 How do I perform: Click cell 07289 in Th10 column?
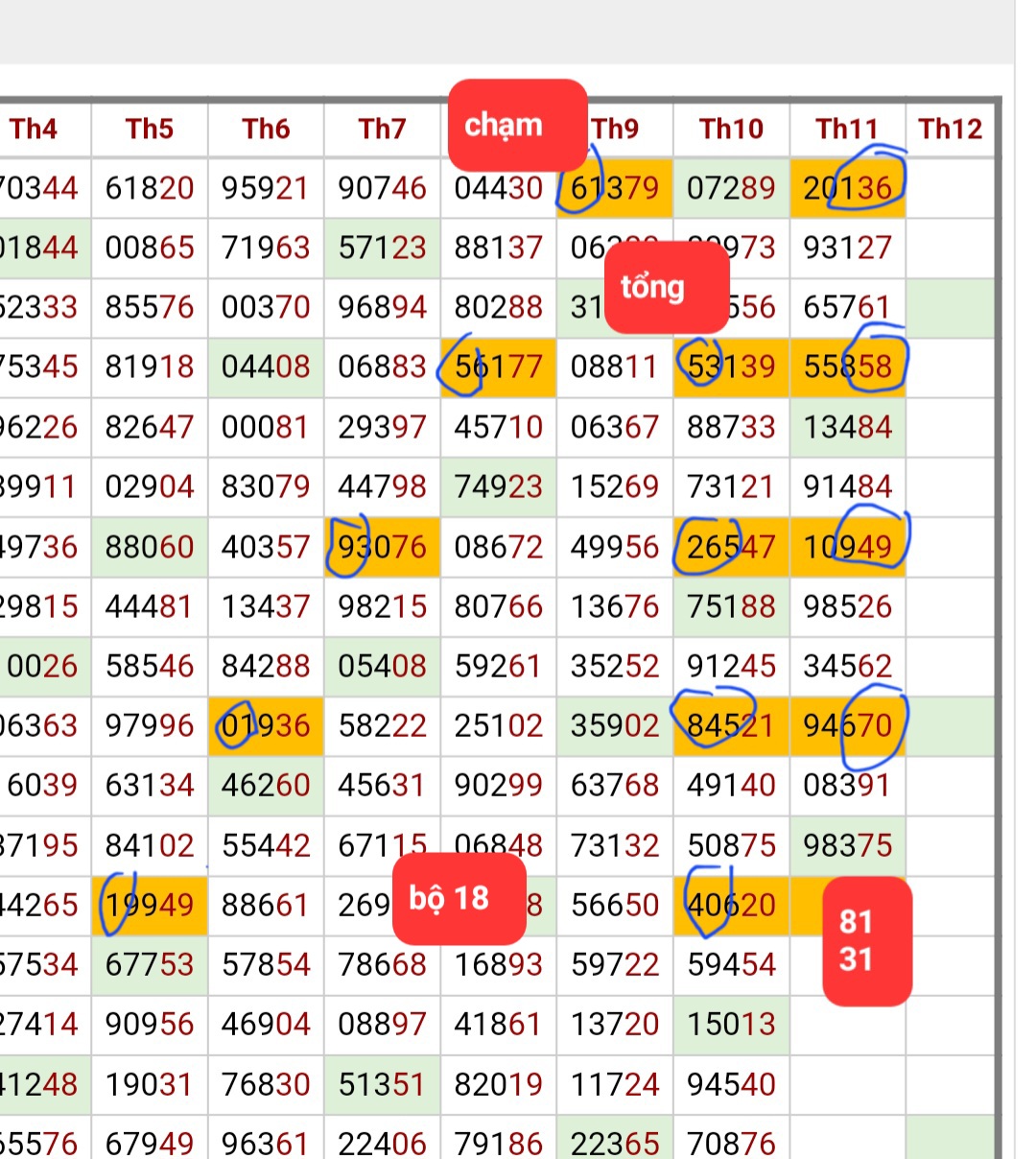point(731,188)
